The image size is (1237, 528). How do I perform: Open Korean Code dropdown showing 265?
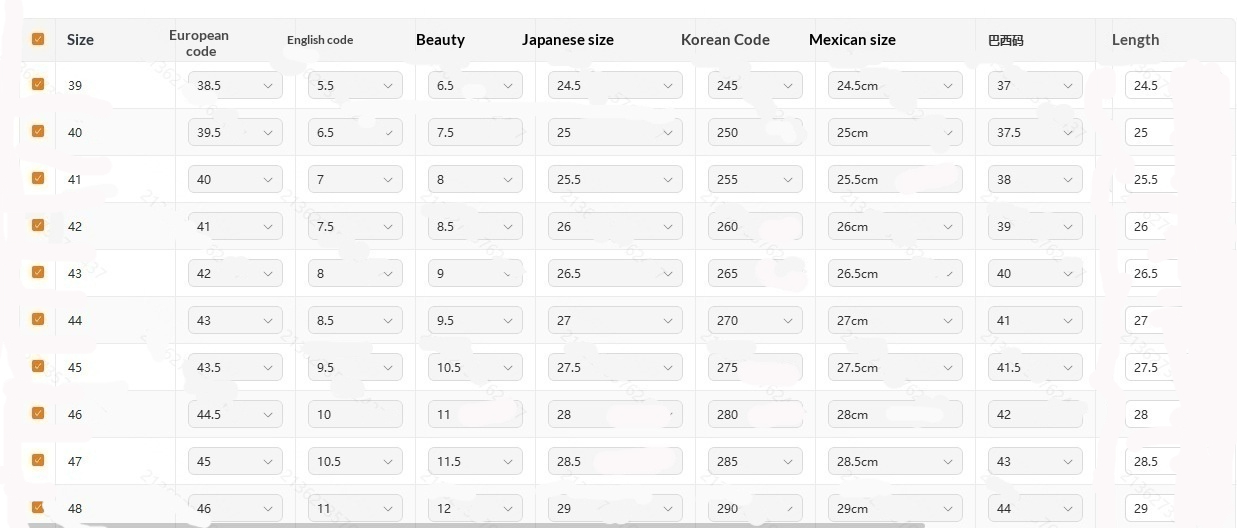[755, 274]
